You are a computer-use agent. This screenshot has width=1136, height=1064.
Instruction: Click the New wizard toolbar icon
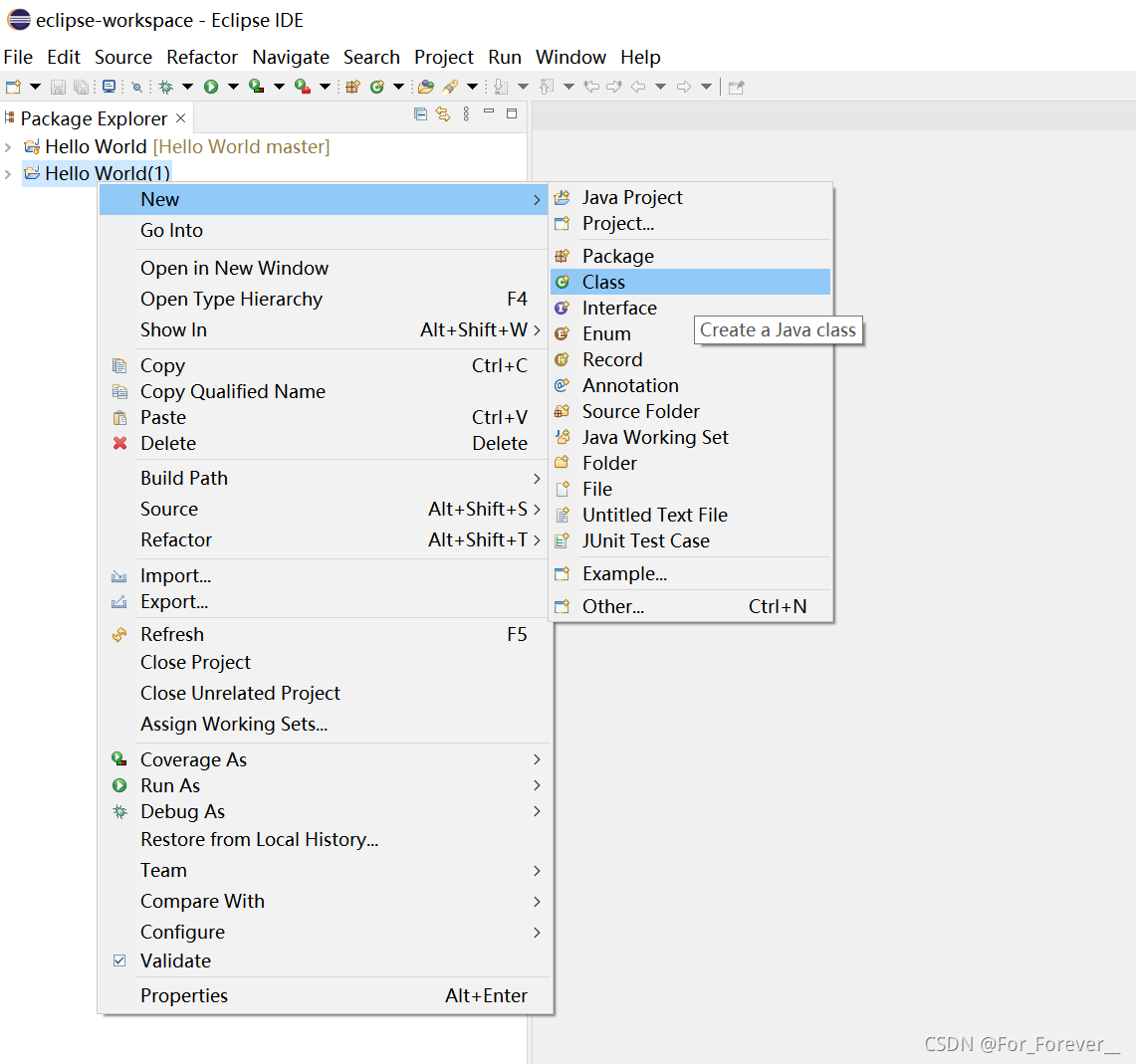coord(13,87)
